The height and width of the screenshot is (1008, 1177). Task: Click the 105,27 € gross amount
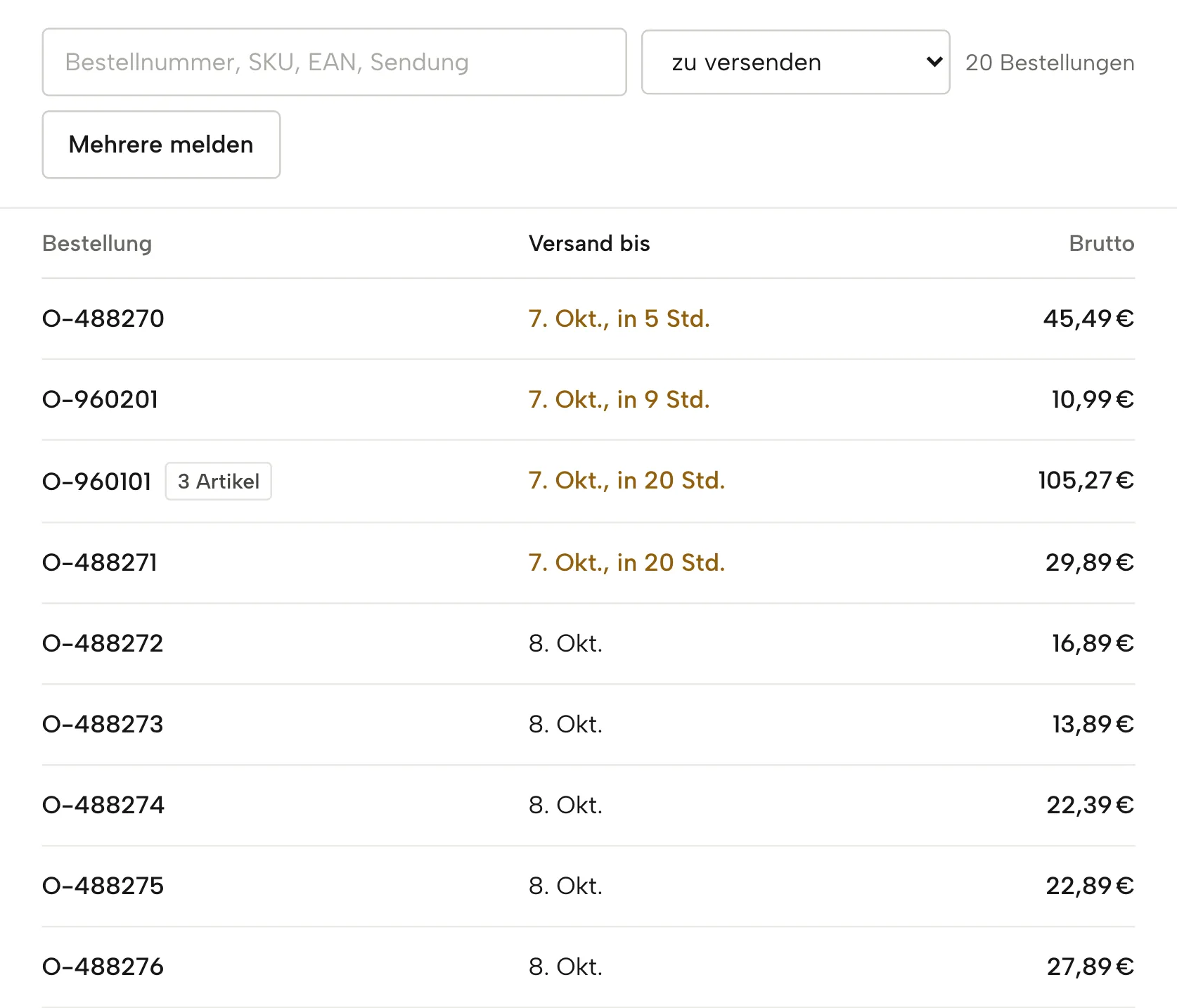click(x=1086, y=480)
